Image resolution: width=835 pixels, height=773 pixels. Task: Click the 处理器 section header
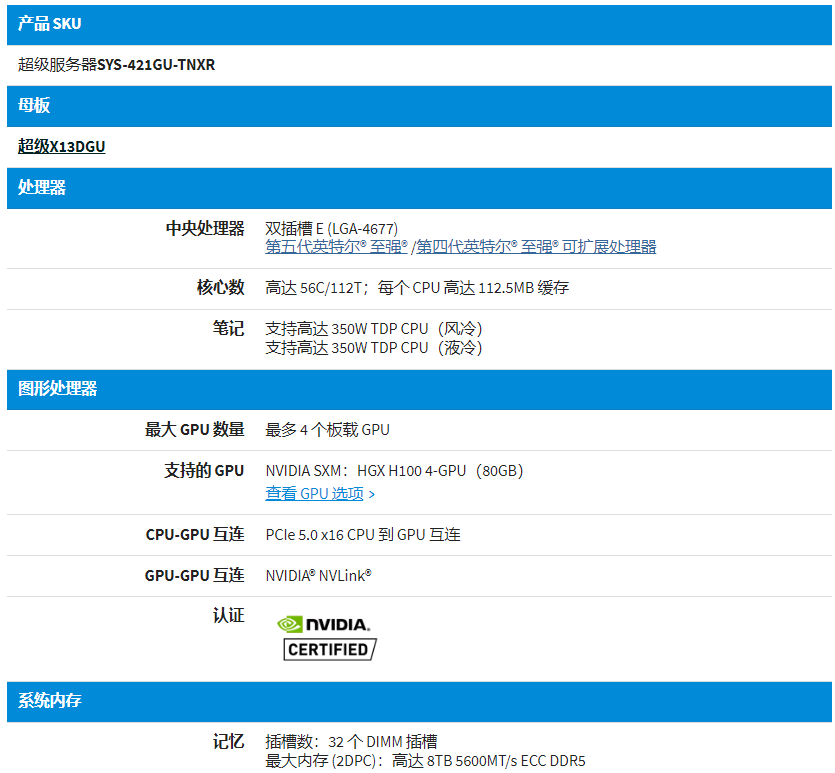click(x=419, y=188)
